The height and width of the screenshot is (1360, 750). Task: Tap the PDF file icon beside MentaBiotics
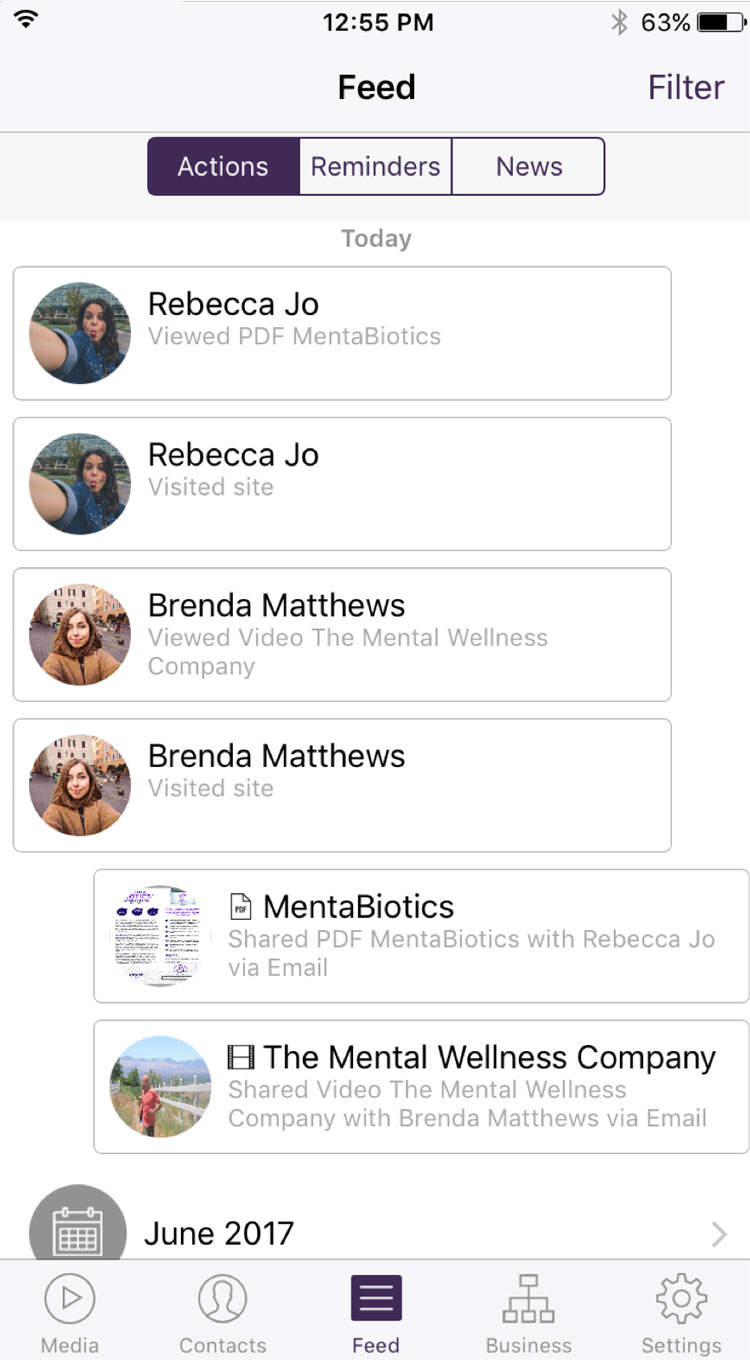[x=240, y=907]
